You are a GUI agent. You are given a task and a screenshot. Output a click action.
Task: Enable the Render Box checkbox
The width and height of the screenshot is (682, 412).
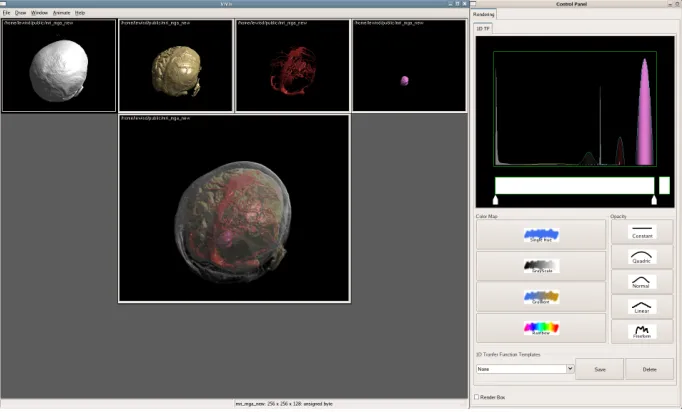pos(477,397)
